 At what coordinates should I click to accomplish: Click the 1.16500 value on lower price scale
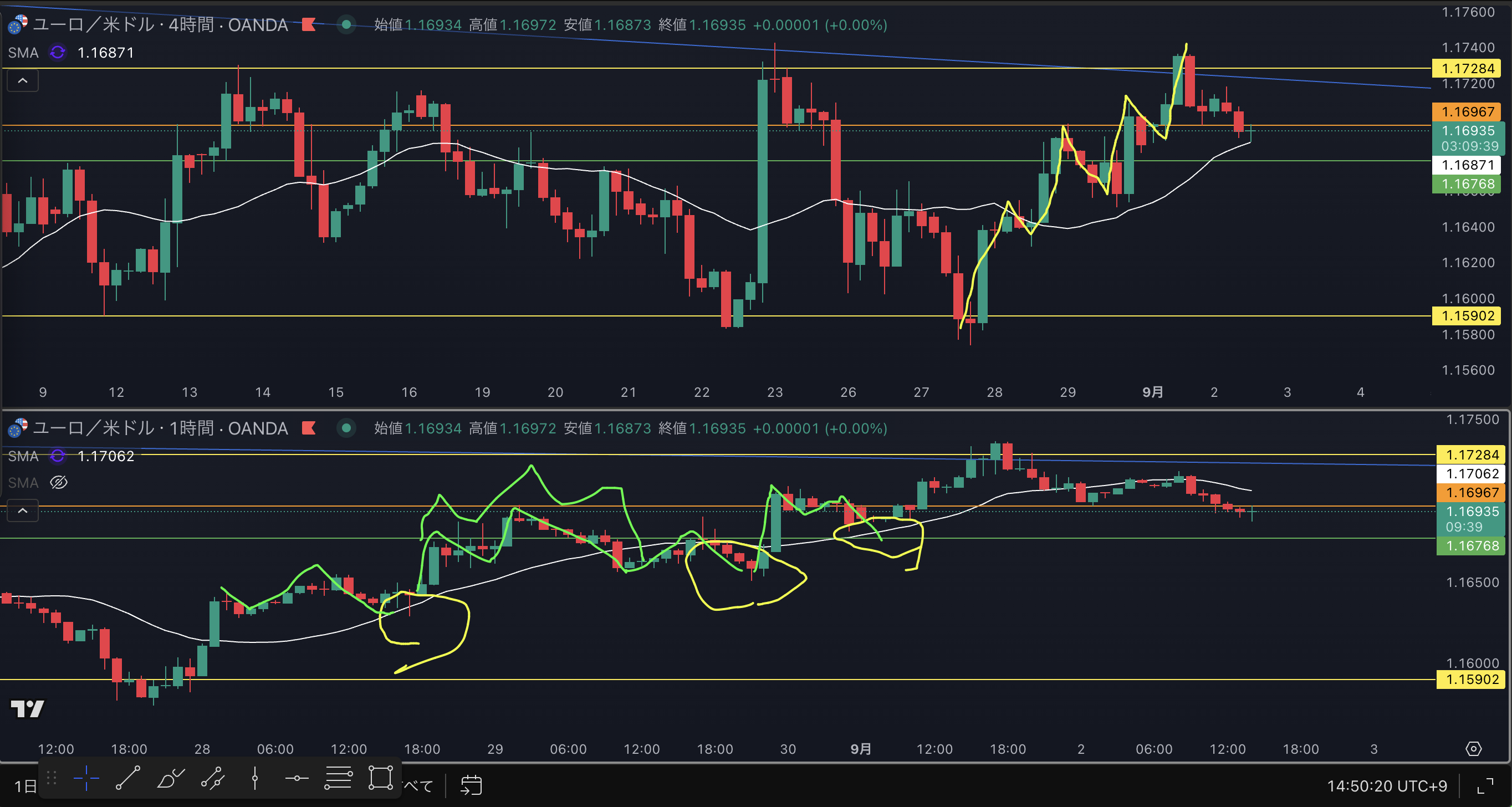1472,582
